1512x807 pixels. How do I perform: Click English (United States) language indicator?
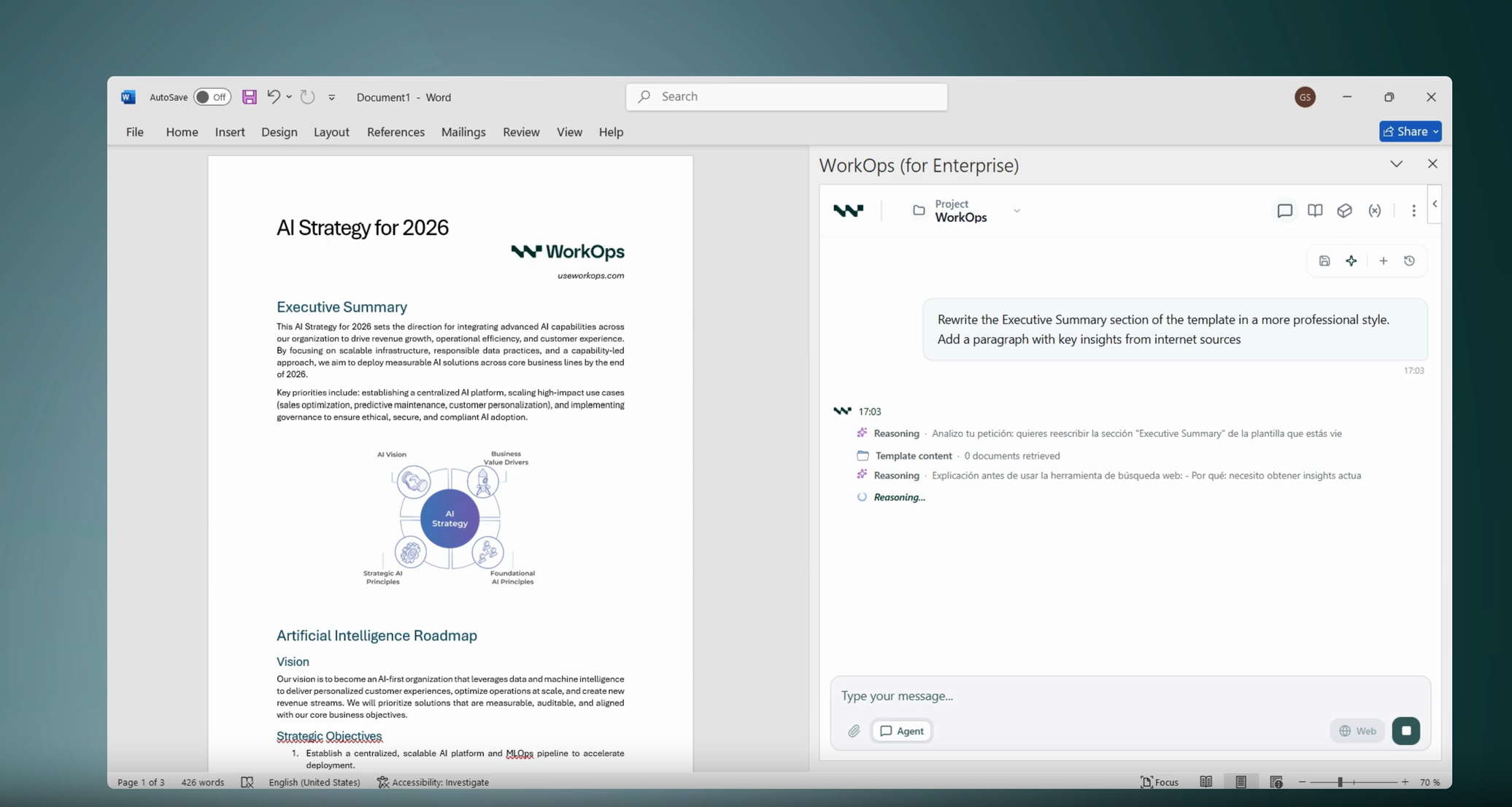(x=314, y=782)
